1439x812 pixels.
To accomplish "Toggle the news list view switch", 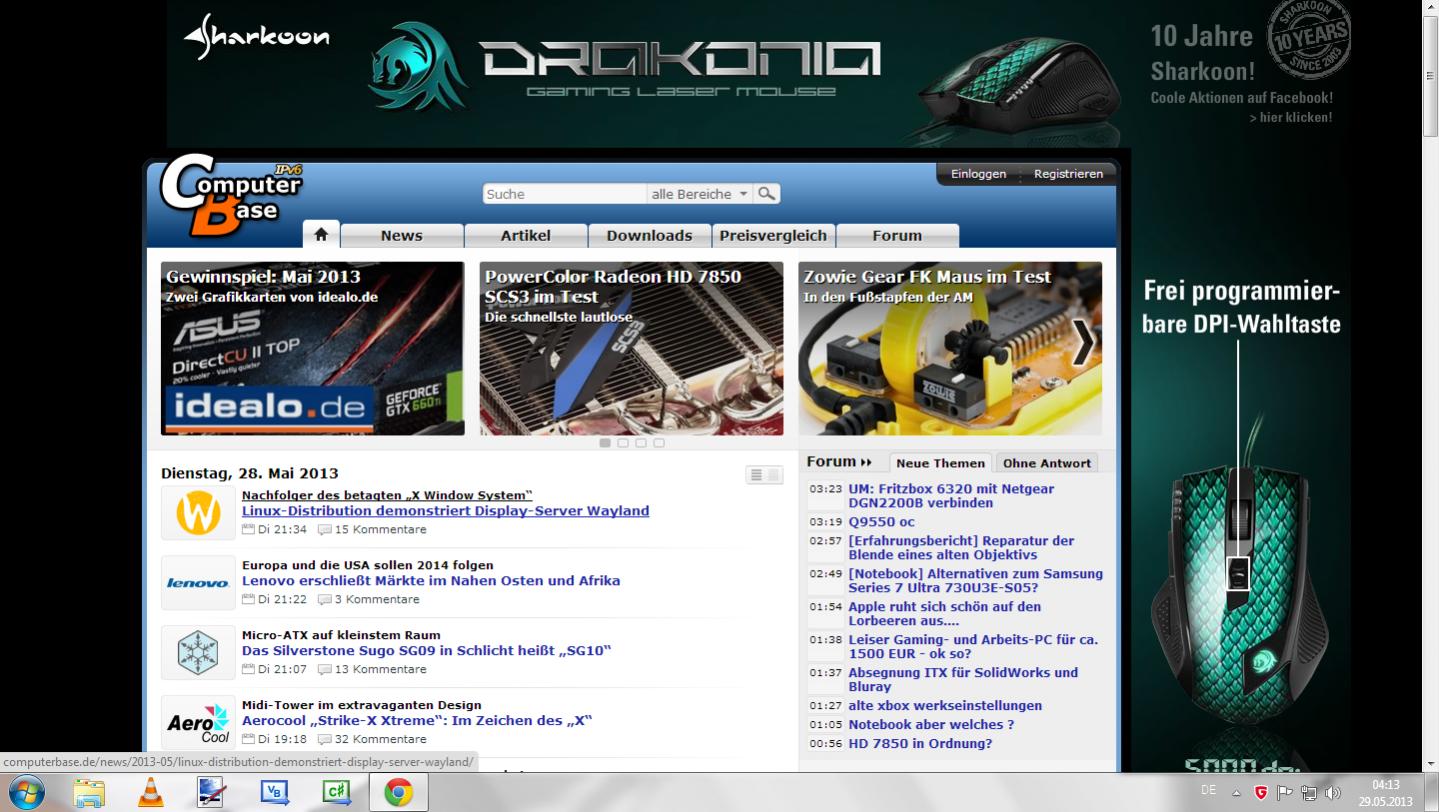I will click(764, 475).
